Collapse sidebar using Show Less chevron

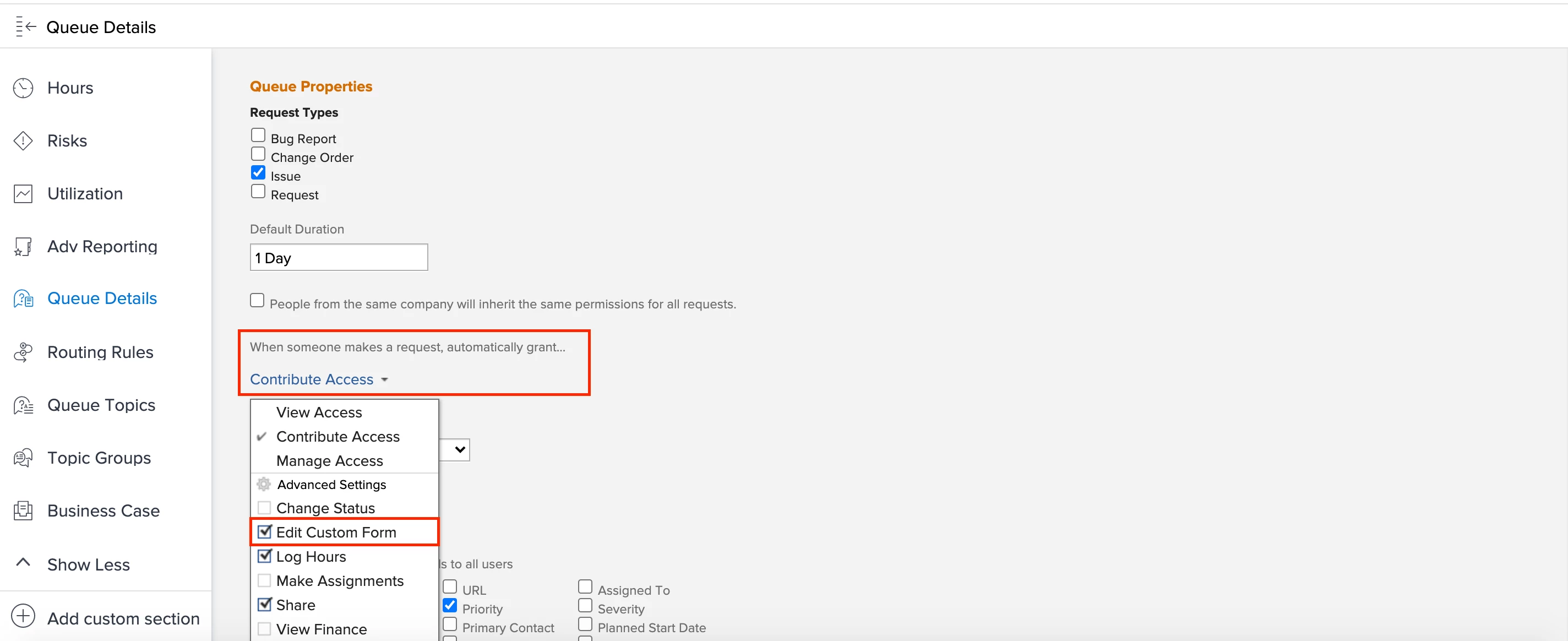[23, 562]
